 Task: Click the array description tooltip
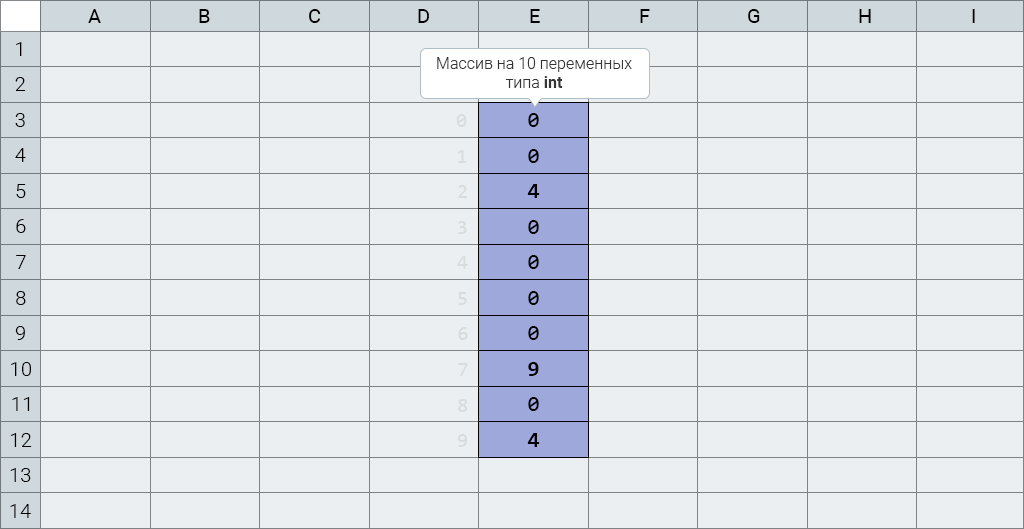pos(534,73)
